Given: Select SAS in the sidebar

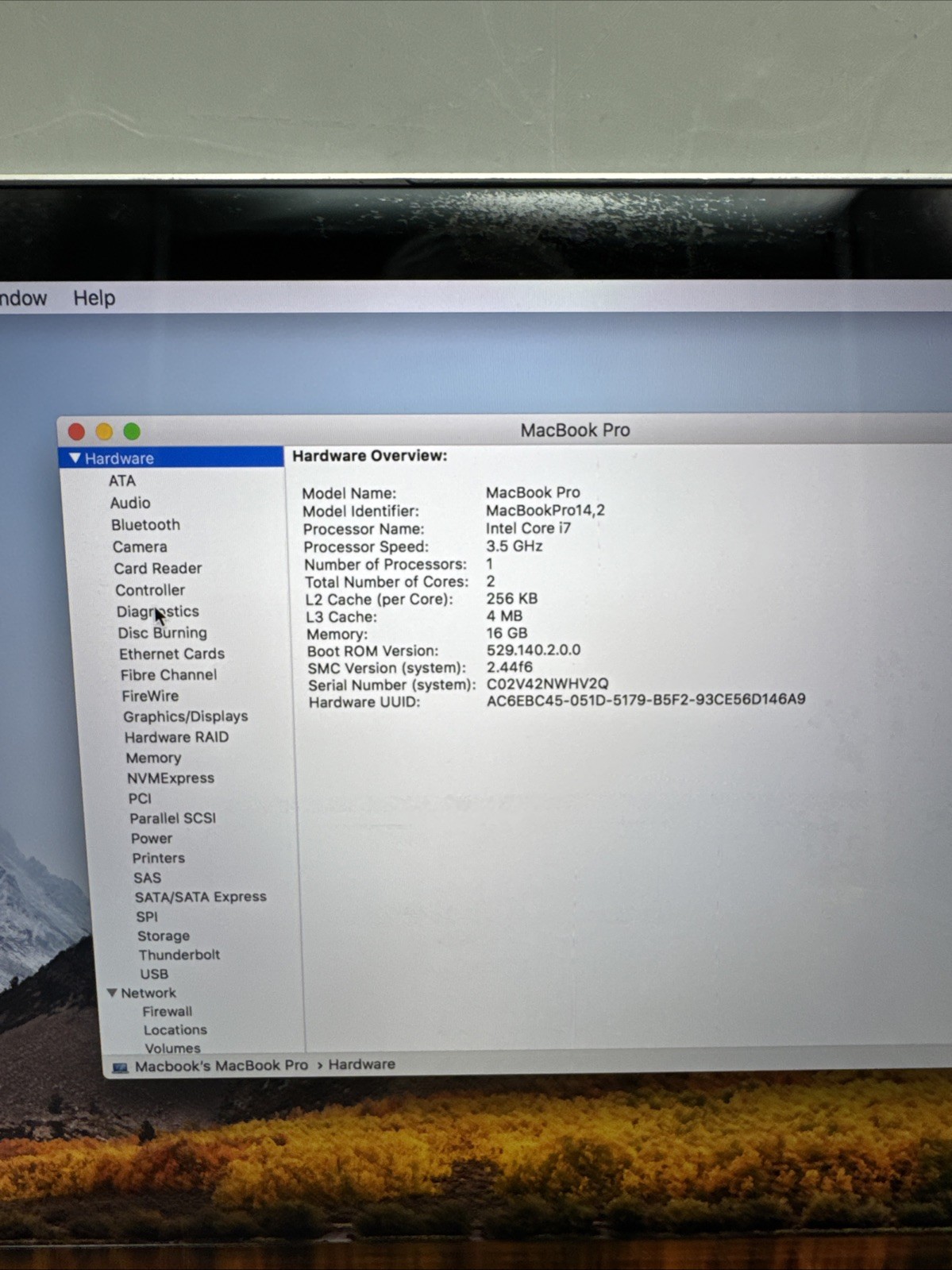Looking at the screenshot, I should 148,878.
